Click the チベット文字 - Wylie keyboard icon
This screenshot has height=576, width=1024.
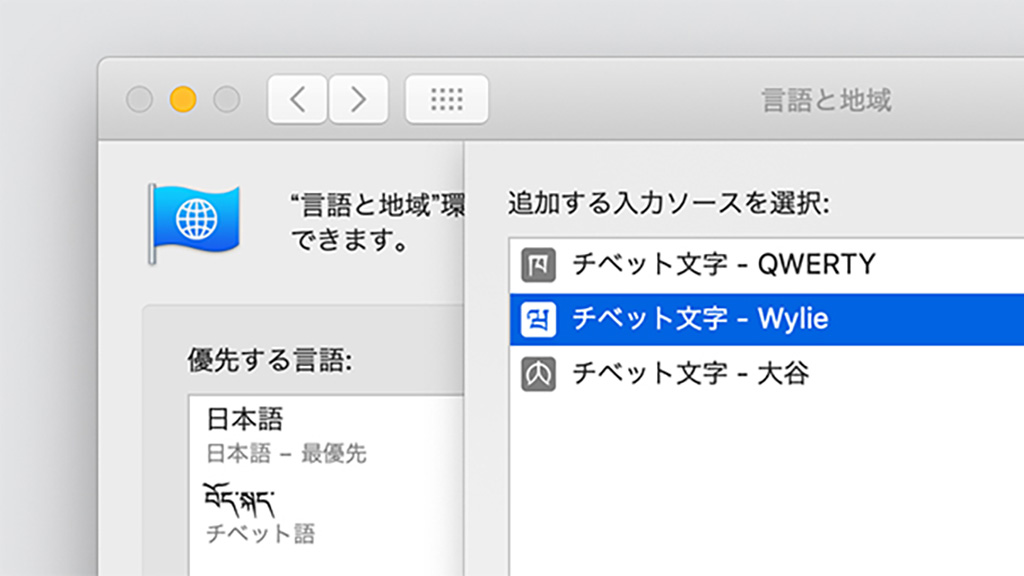point(538,319)
